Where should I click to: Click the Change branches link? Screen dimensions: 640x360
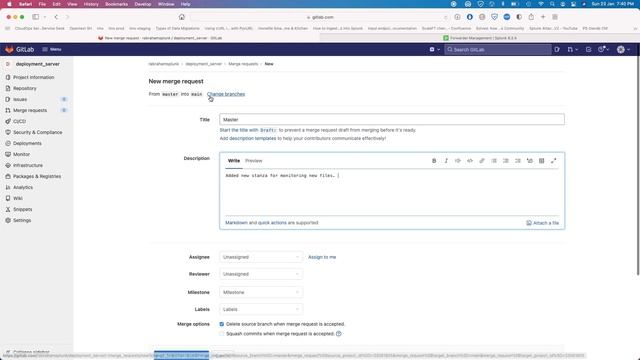226,94
